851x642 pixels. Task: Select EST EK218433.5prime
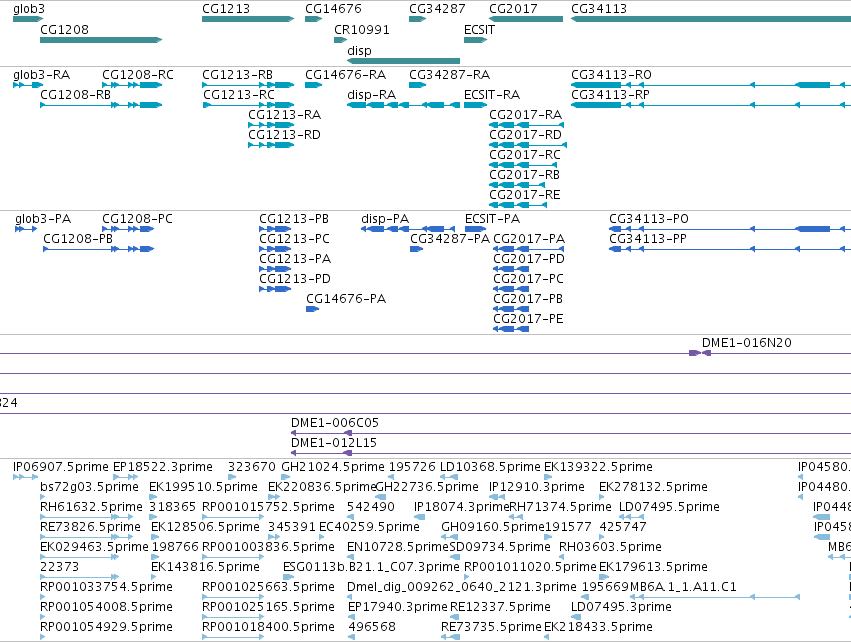pos(598,627)
